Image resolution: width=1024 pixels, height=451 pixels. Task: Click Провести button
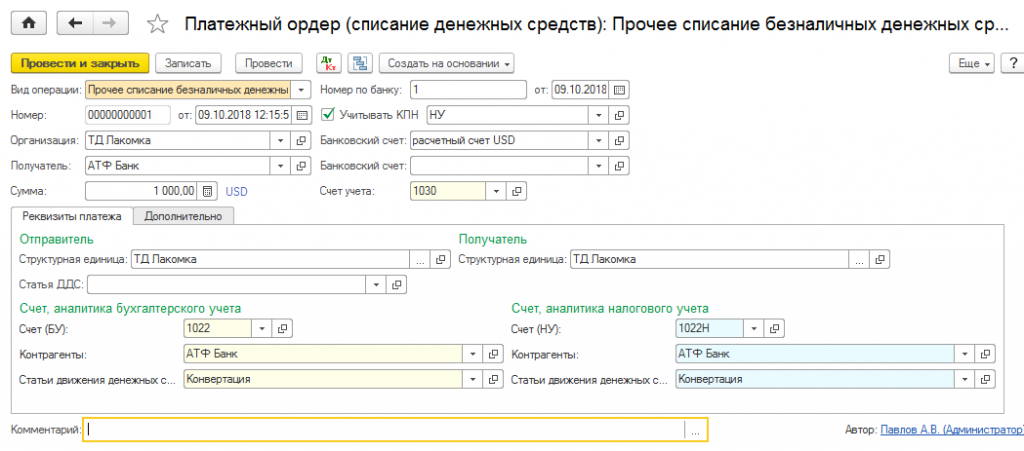tap(268, 63)
